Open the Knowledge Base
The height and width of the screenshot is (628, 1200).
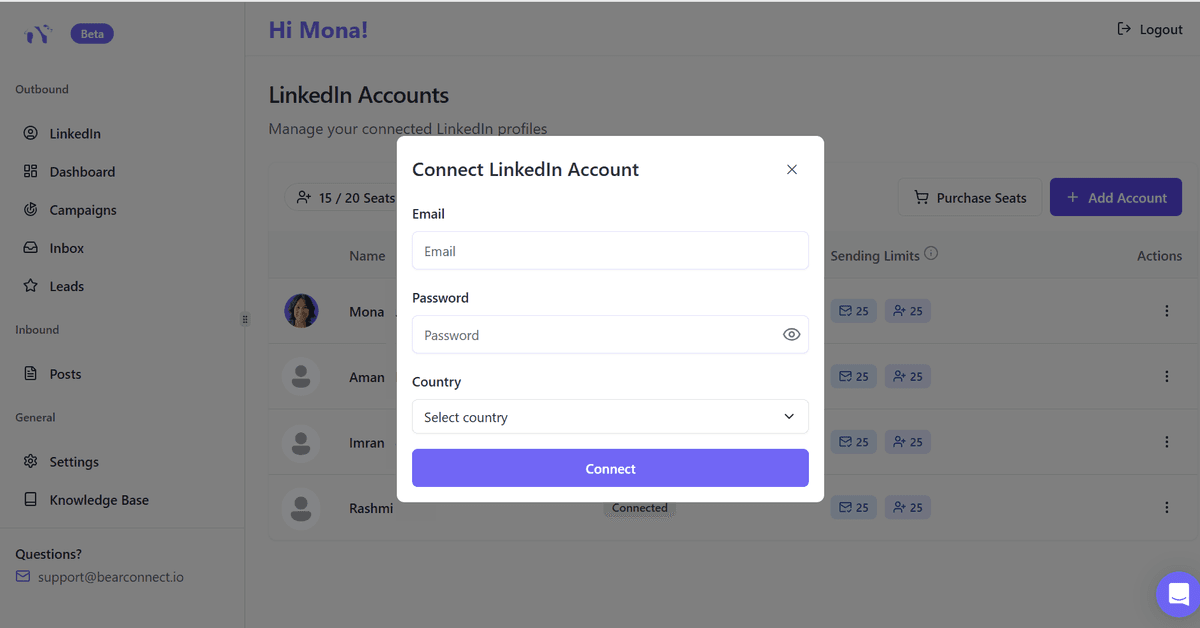(x=99, y=499)
